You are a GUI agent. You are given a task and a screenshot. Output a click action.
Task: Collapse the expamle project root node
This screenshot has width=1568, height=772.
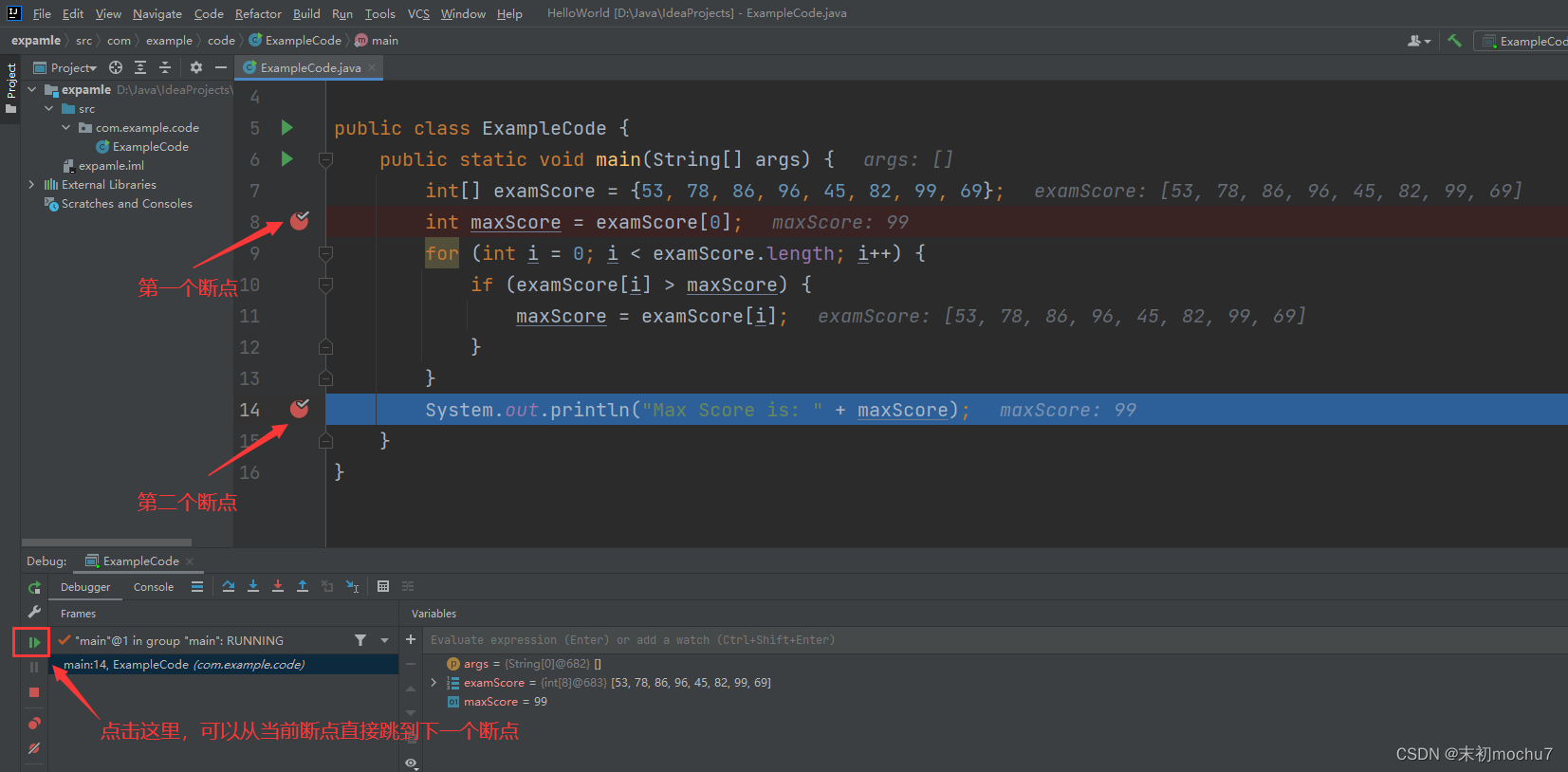[31, 89]
